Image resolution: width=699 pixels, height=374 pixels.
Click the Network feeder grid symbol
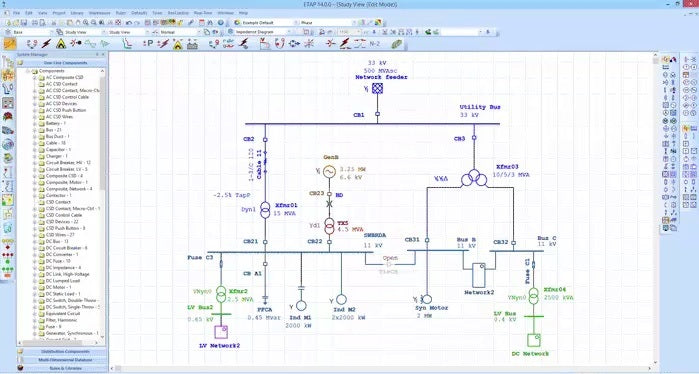click(378, 88)
